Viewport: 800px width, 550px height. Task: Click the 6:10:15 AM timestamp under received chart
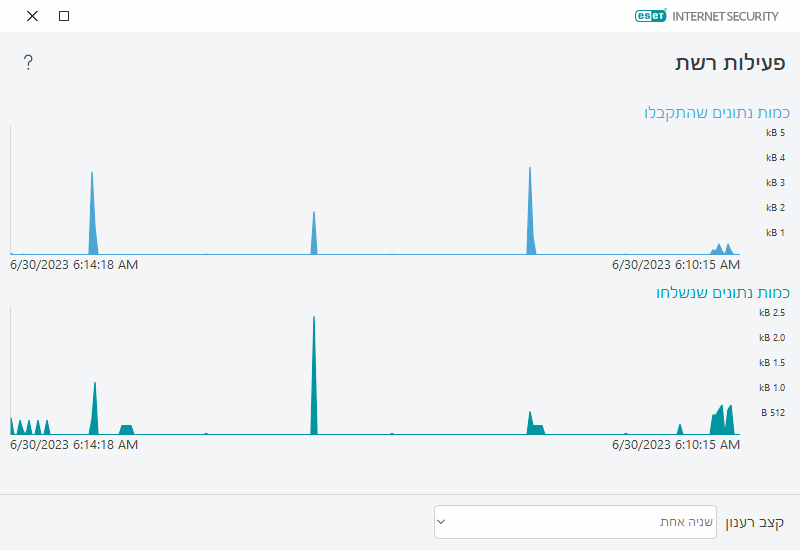tap(675, 265)
